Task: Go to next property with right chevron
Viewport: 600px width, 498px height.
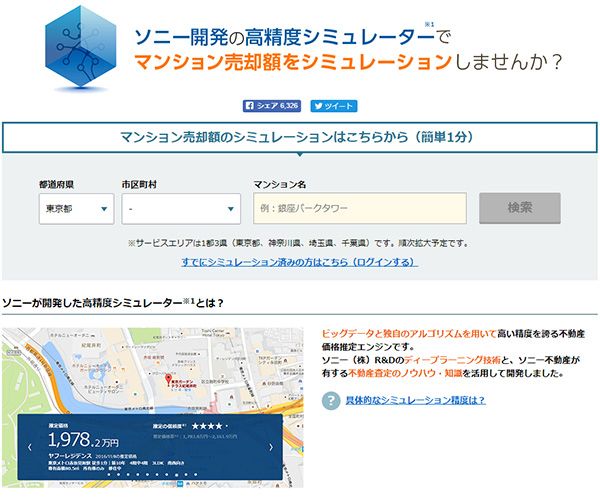Action: [271, 447]
